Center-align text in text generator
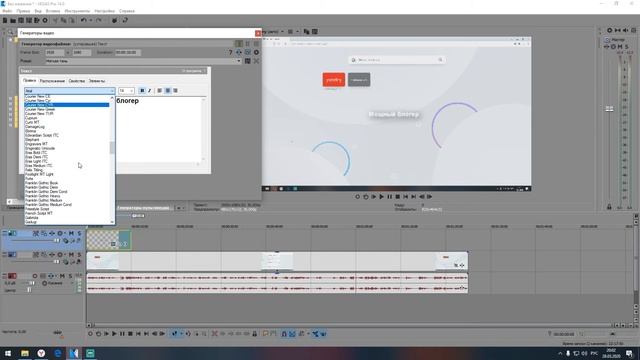The image size is (640, 360). [167, 91]
